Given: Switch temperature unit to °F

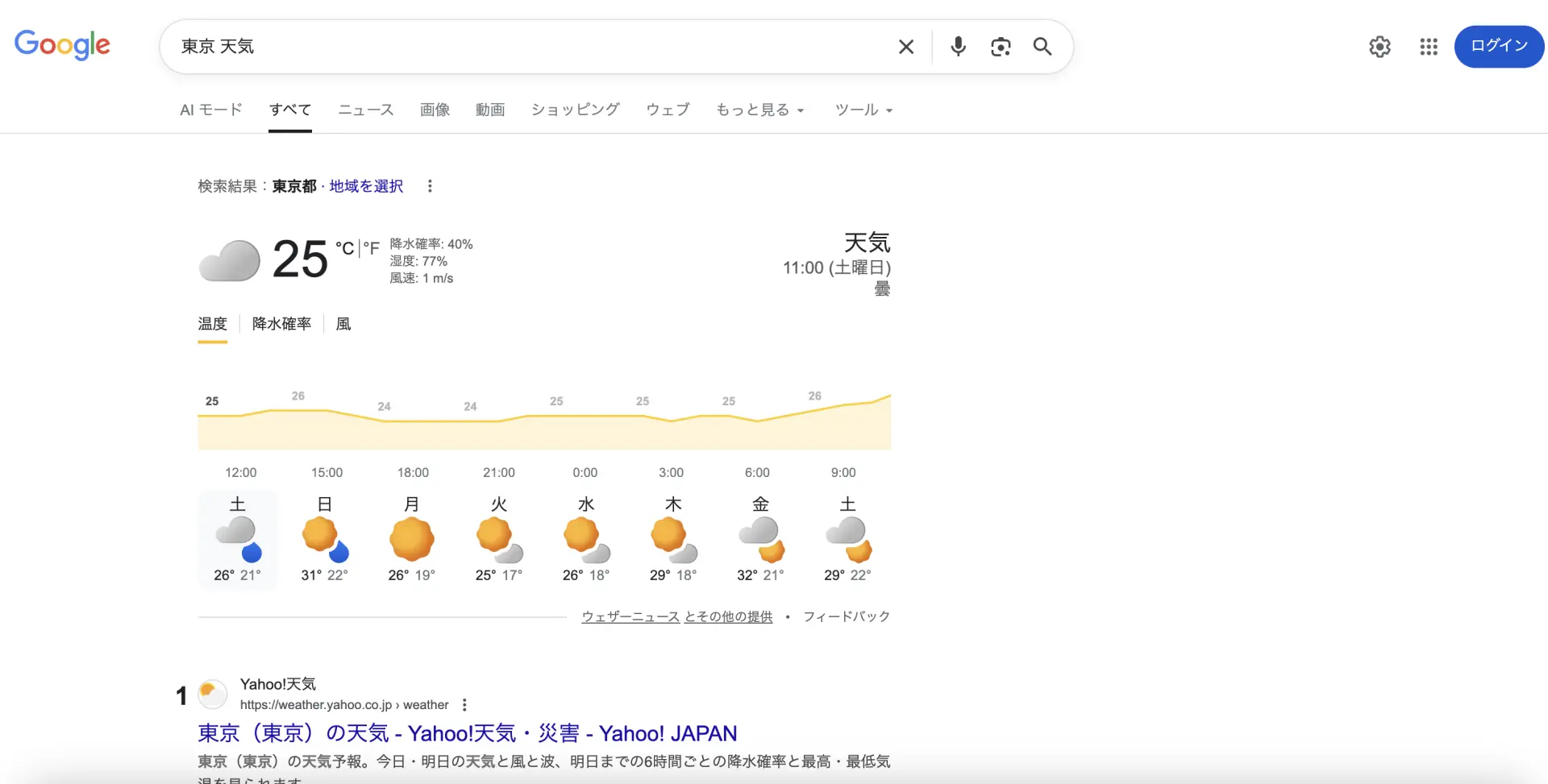Looking at the screenshot, I should (371, 248).
